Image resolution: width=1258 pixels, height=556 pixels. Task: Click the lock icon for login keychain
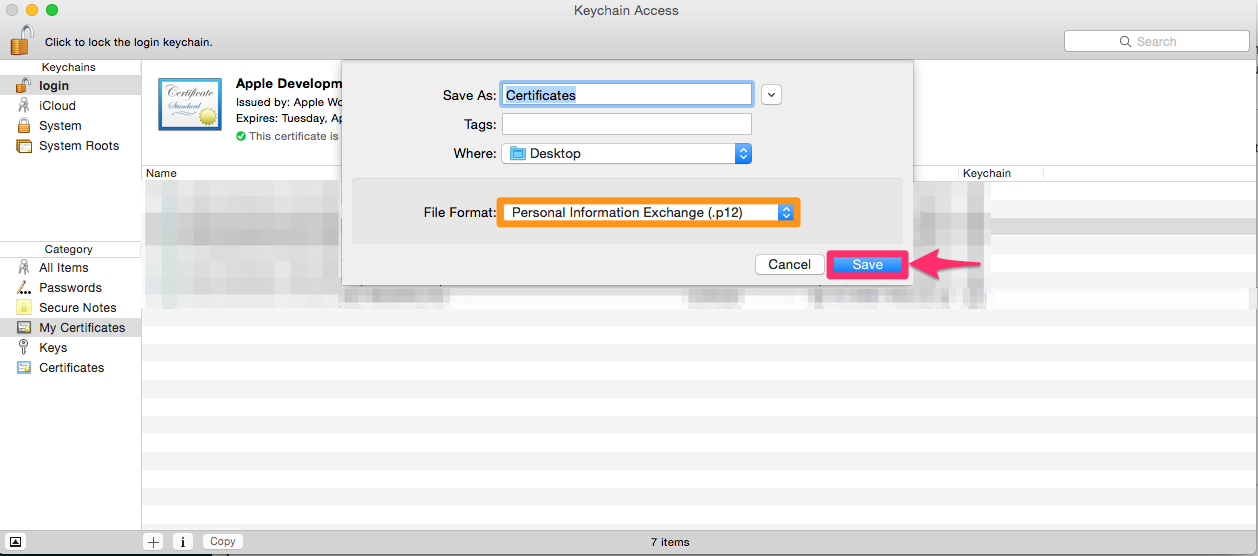(x=21, y=41)
